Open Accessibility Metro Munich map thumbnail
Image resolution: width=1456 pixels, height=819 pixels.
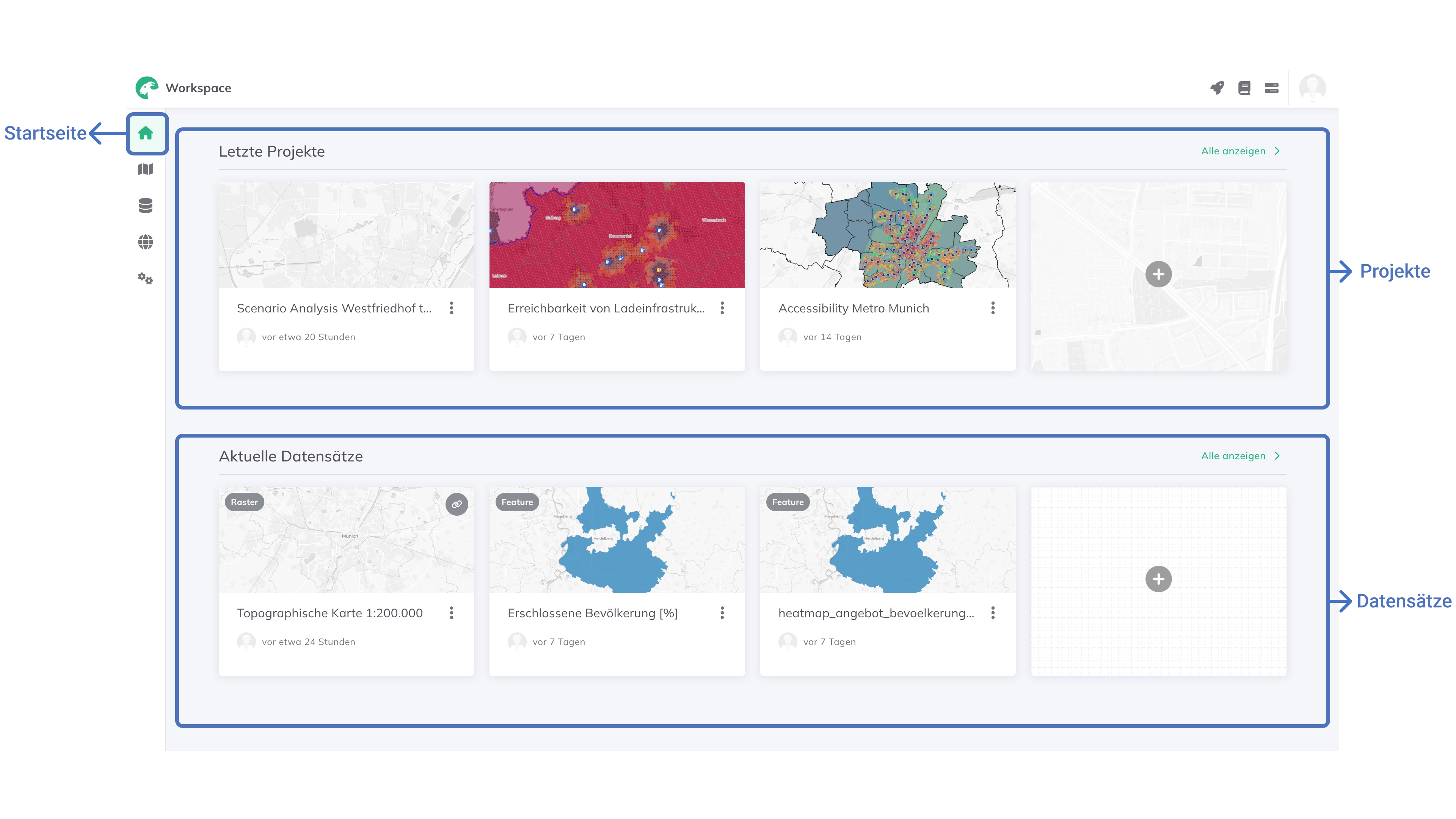pos(888,235)
